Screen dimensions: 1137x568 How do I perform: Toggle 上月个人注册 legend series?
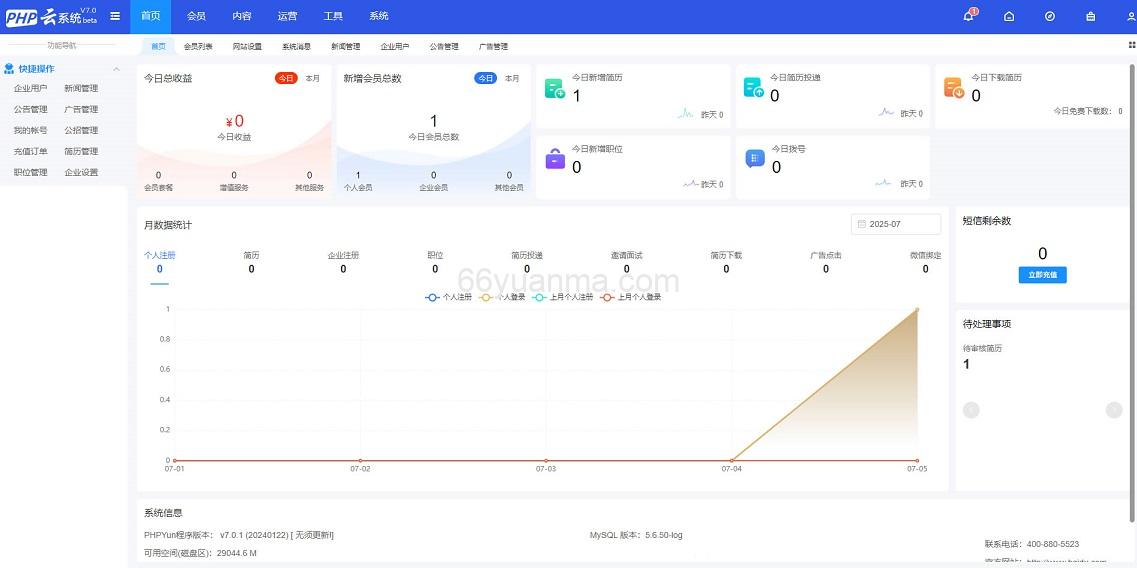pos(562,297)
